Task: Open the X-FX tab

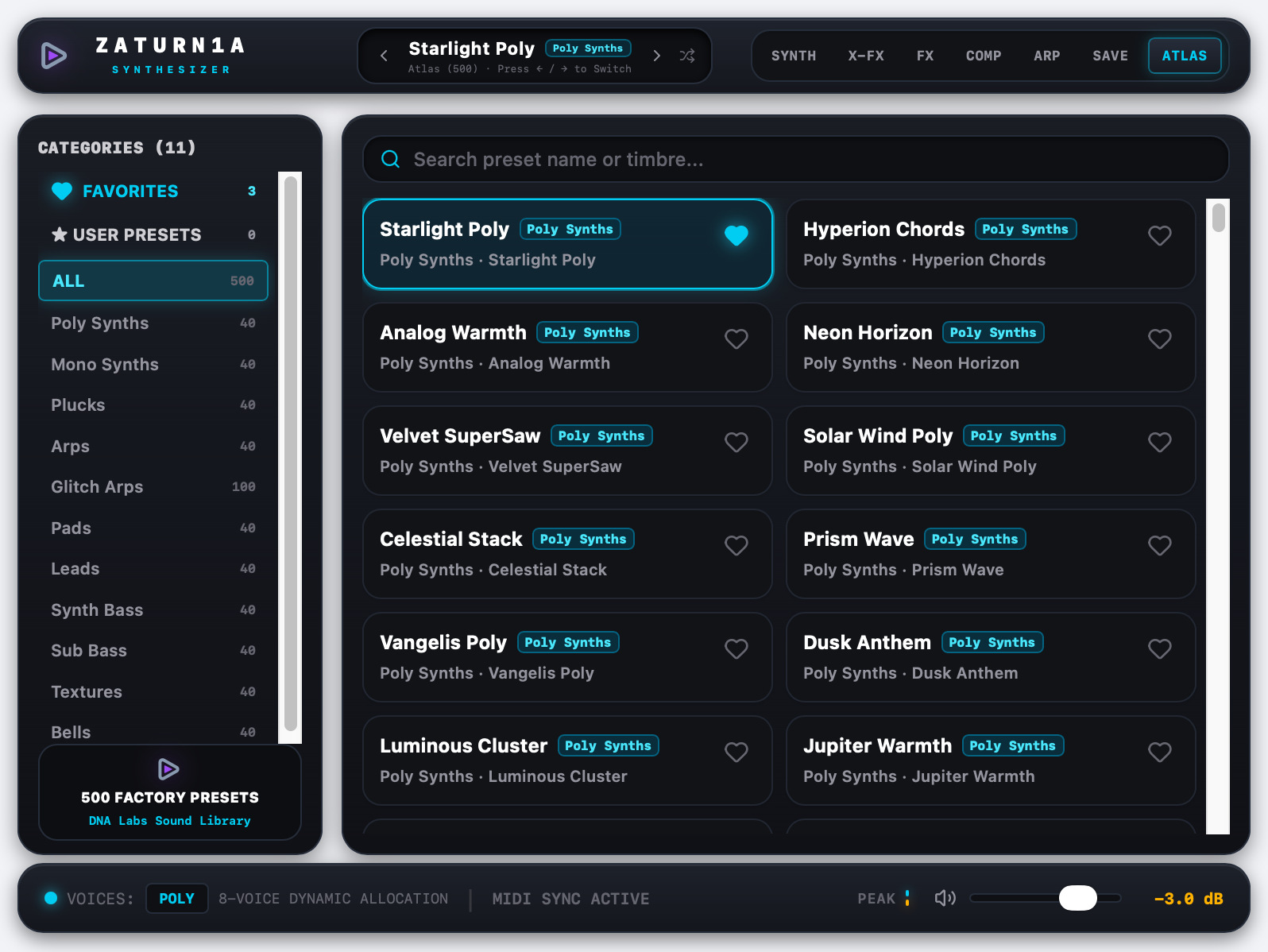Action: pos(866,56)
